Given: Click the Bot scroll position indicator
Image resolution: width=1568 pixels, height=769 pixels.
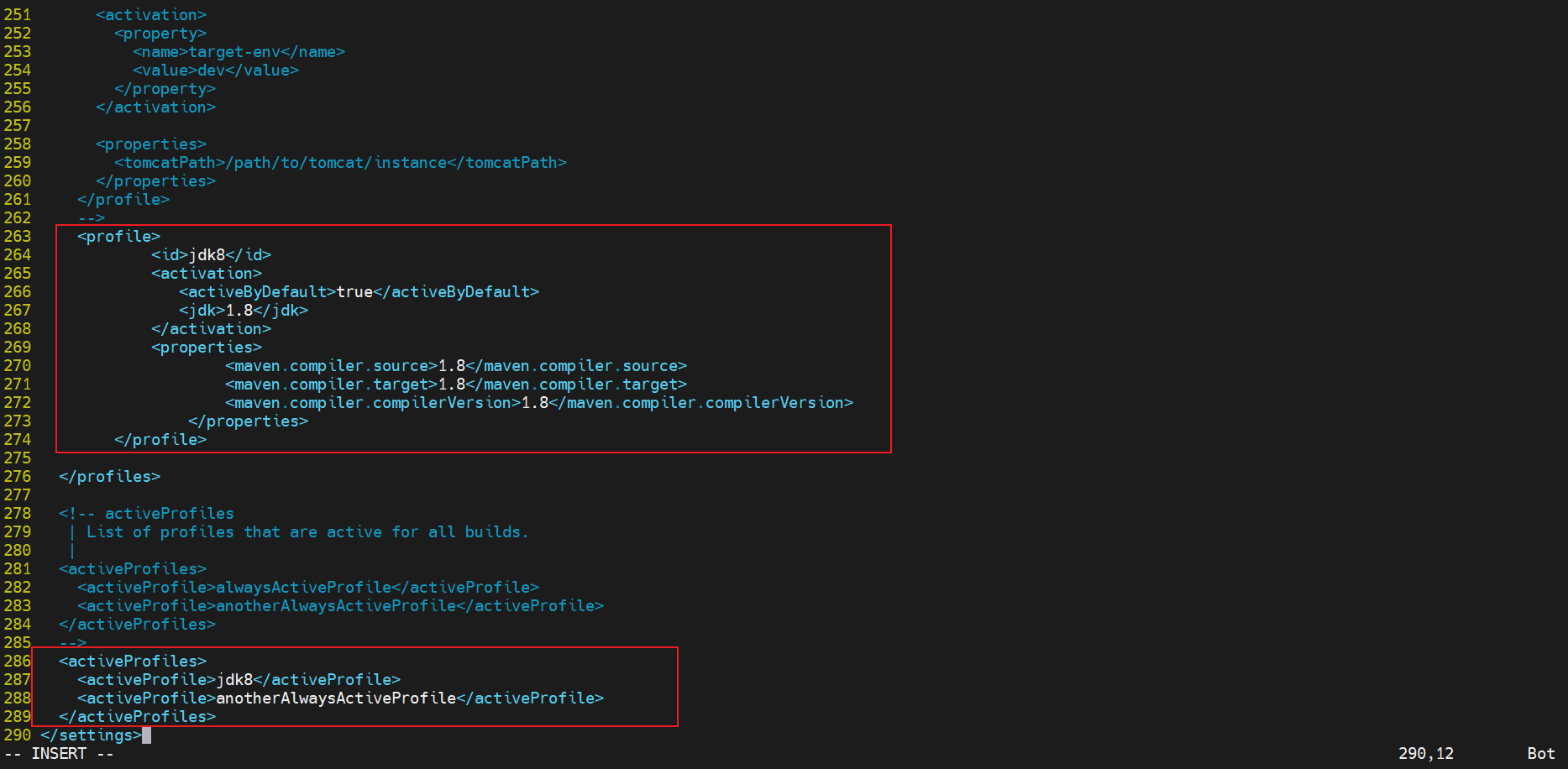Looking at the screenshot, I should 1540,753.
